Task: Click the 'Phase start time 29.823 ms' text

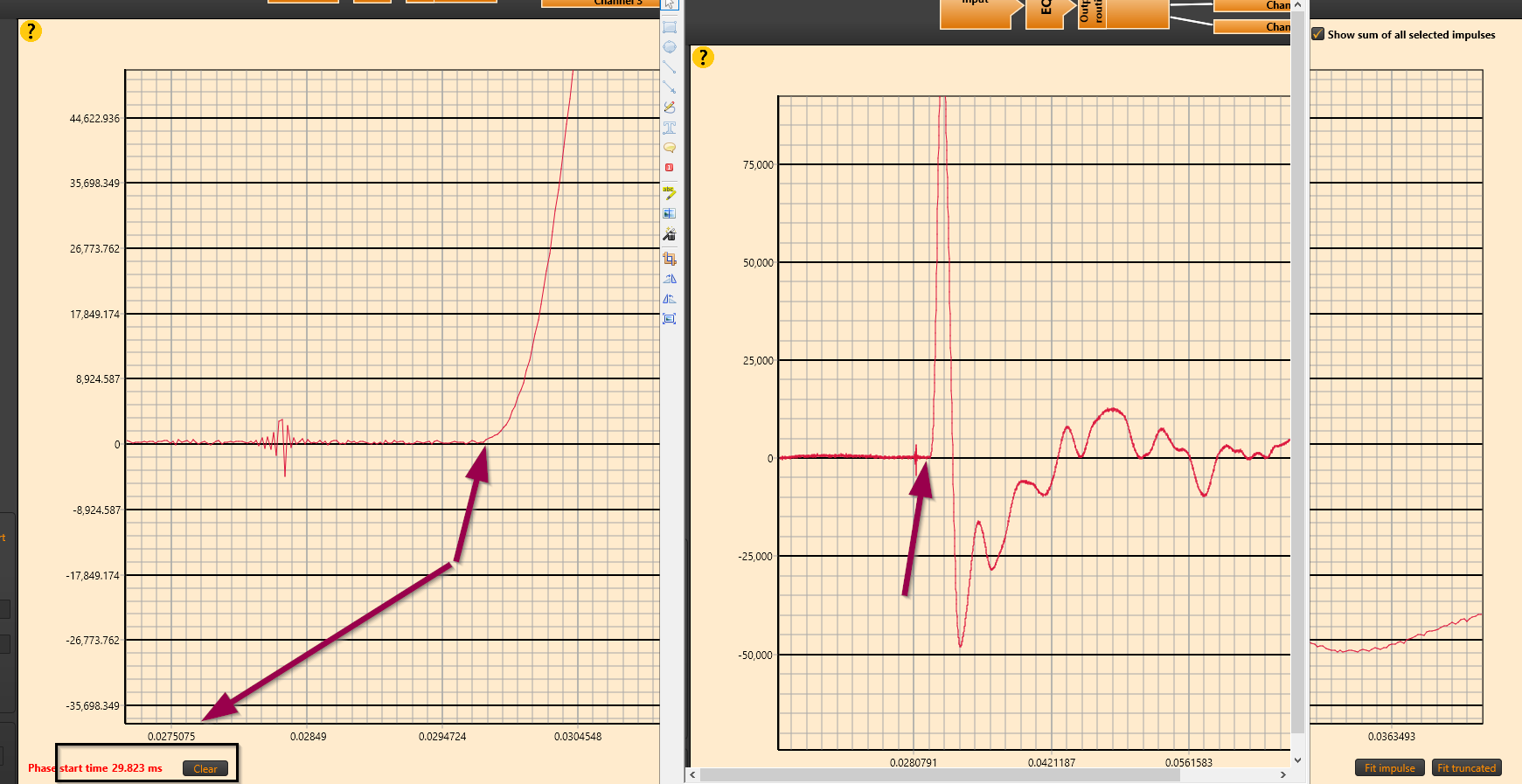Action: [95, 768]
